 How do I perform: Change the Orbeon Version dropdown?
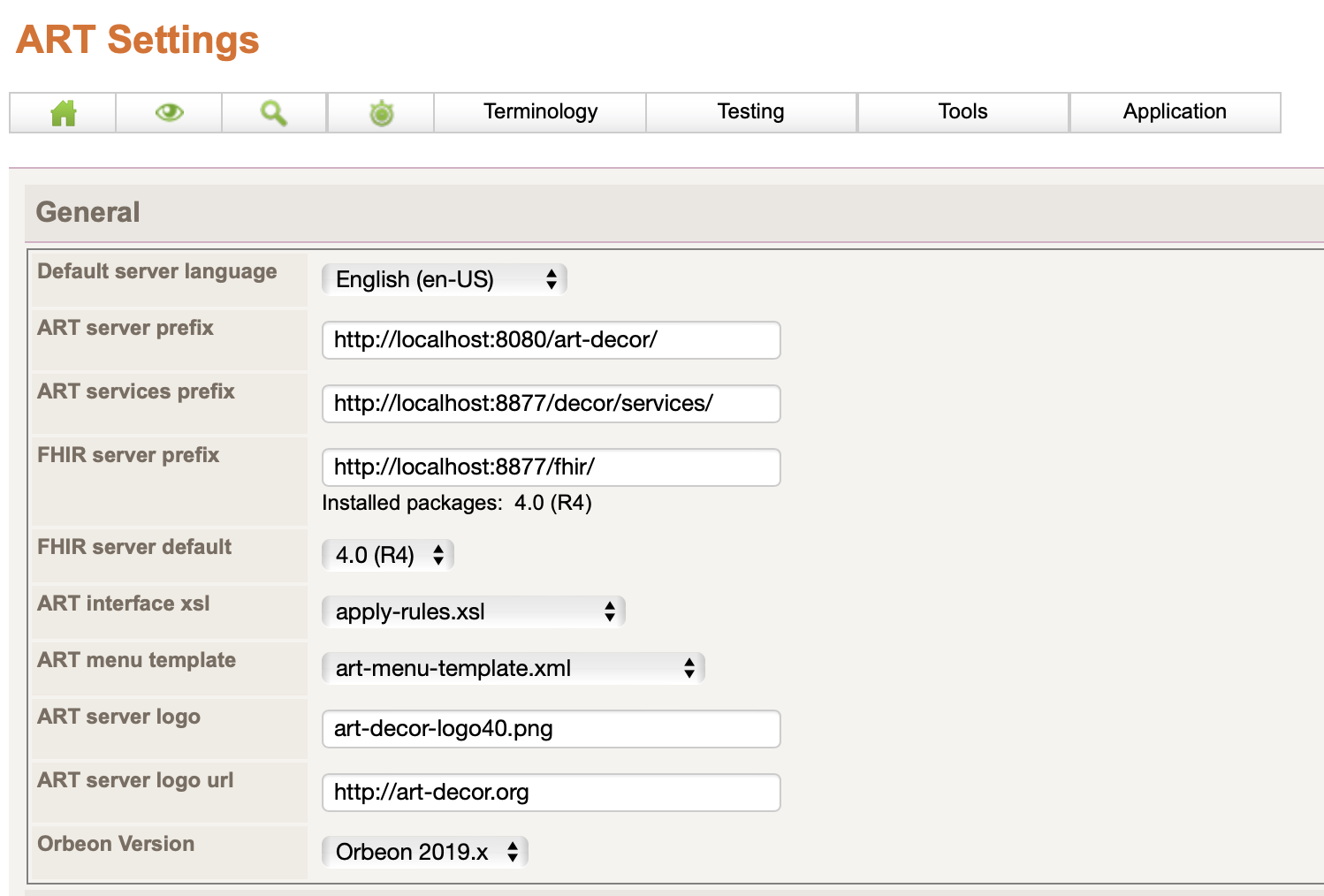pos(425,853)
